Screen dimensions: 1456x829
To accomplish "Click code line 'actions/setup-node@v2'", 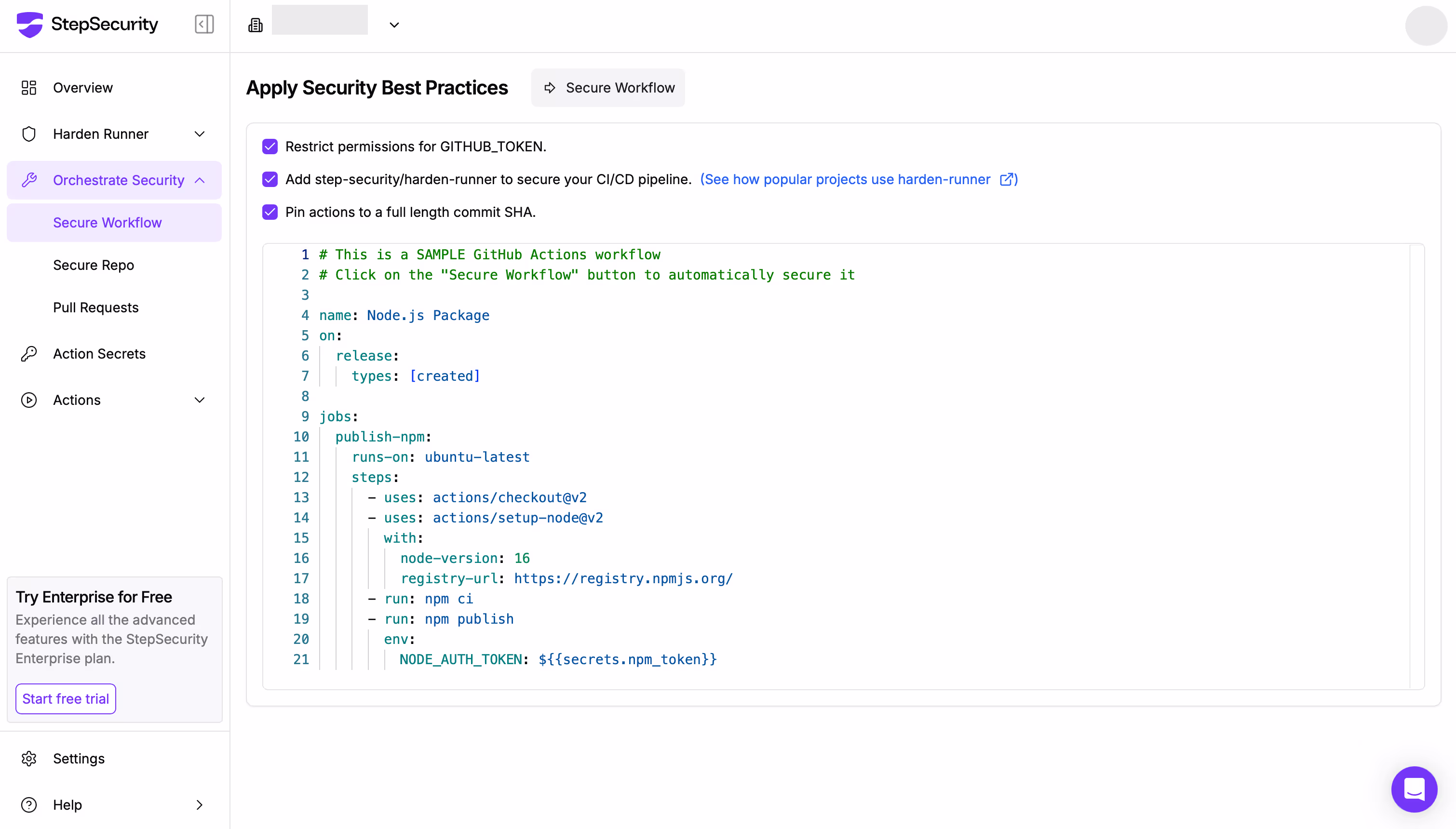I will [518, 518].
